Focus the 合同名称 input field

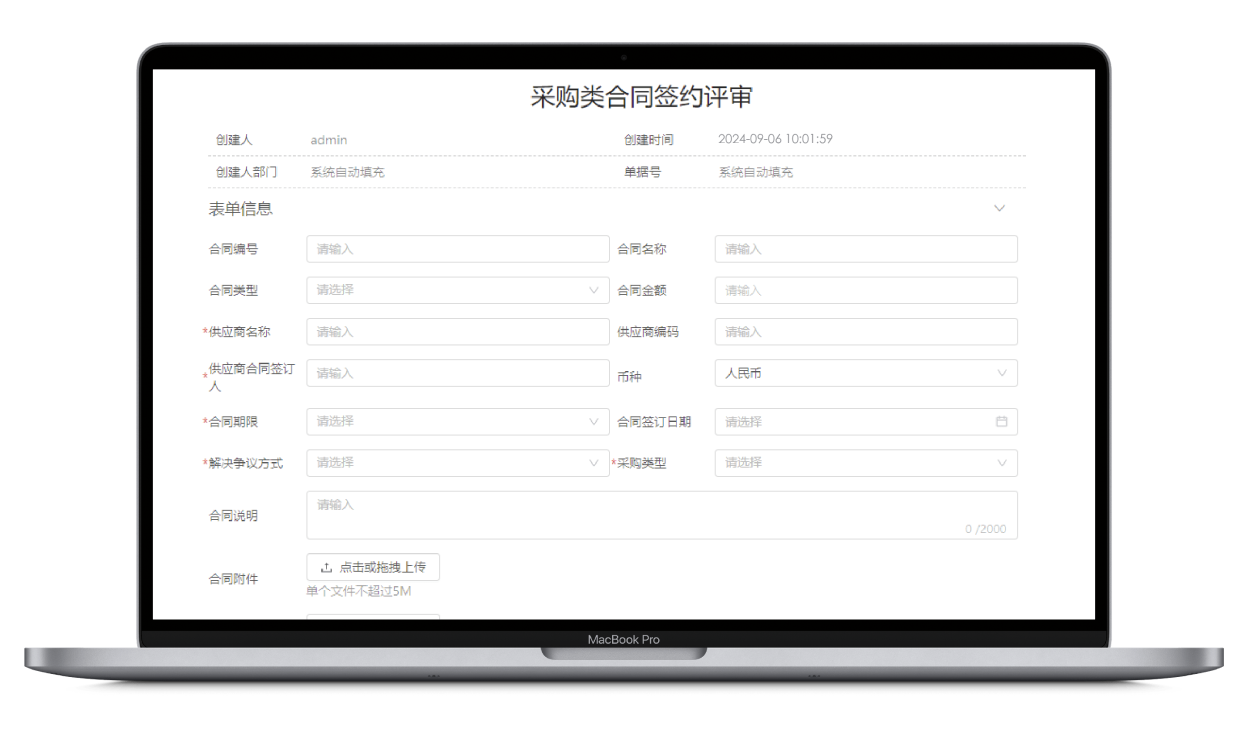[x=865, y=249]
